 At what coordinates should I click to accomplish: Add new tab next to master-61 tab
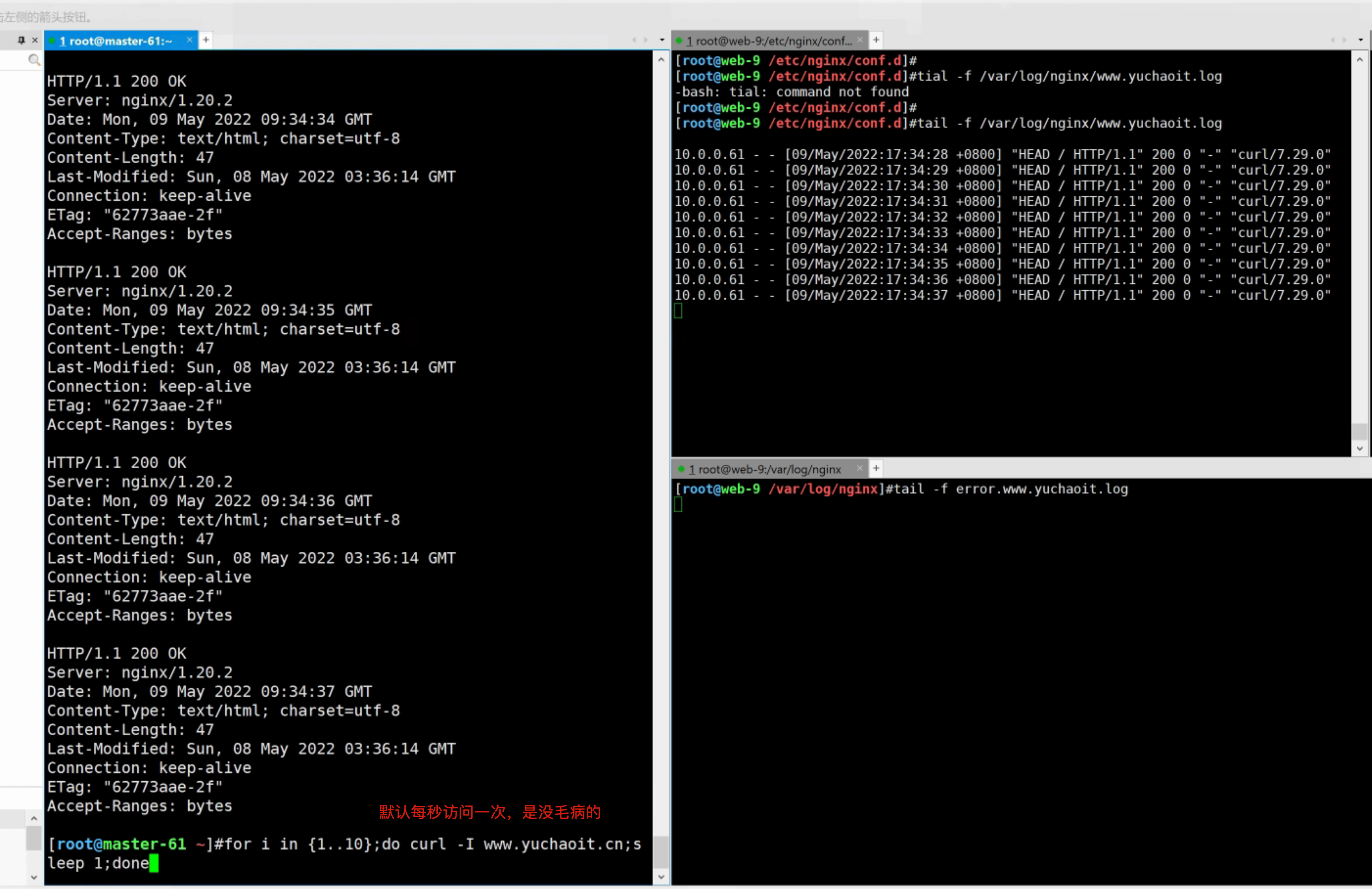pyautogui.click(x=206, y=40)
